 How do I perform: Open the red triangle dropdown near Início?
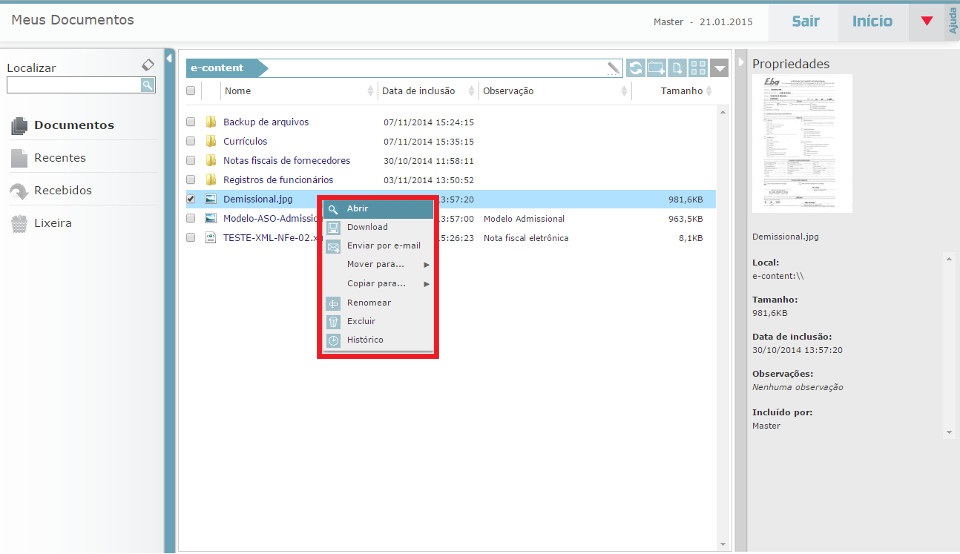pyautogui.click(x=926, y=21)
